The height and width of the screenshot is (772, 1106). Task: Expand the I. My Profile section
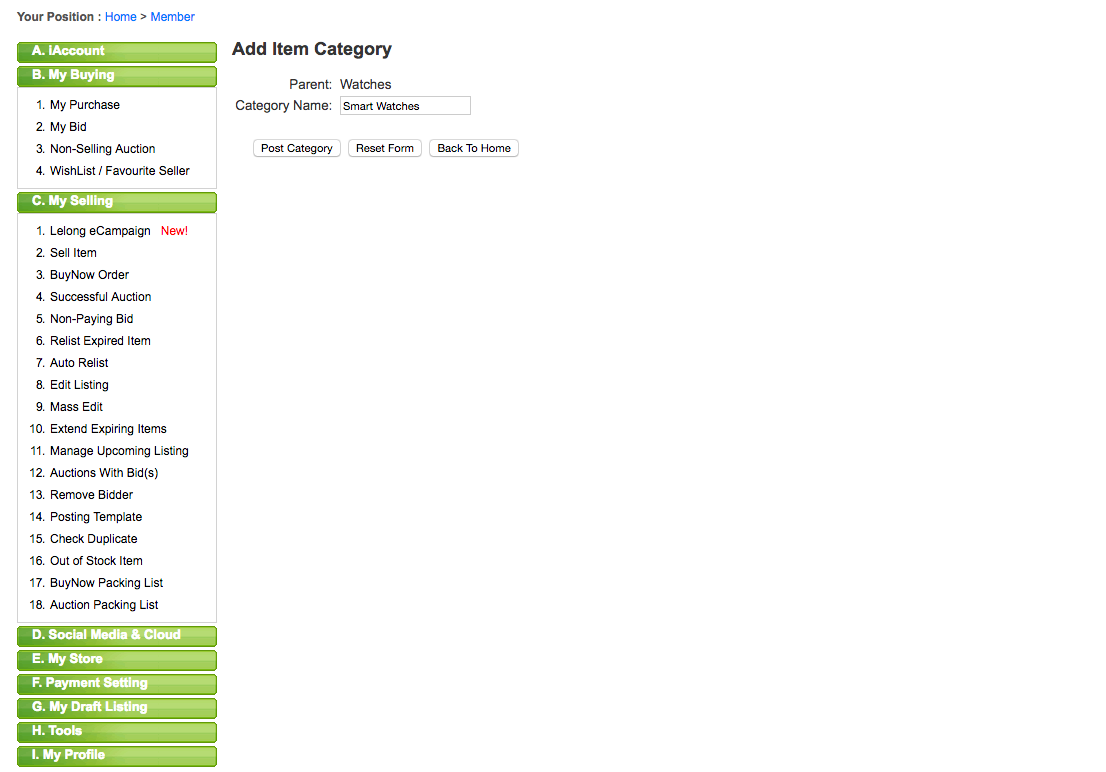tap(117, 755)
